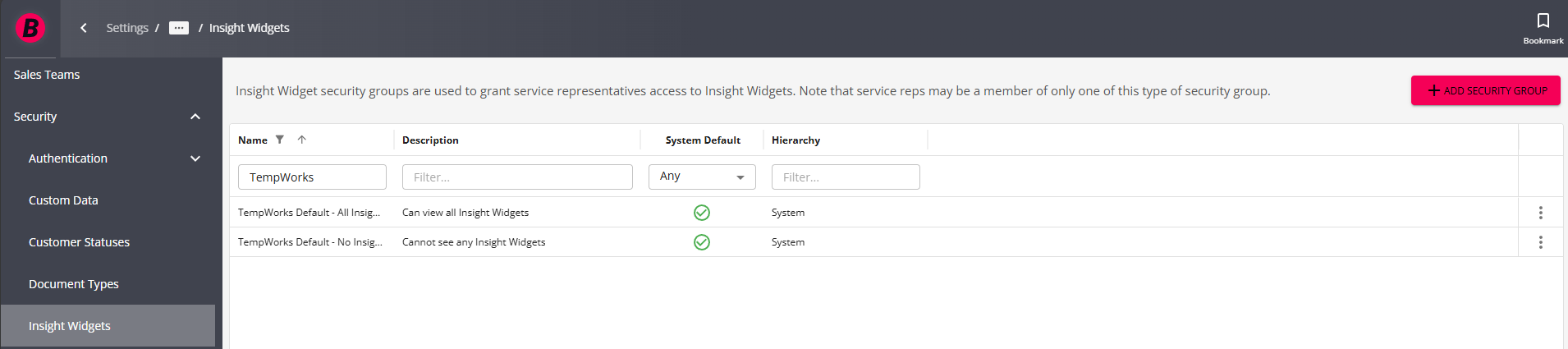
Task: Collapse the Security section
Action: pos(195,117)
